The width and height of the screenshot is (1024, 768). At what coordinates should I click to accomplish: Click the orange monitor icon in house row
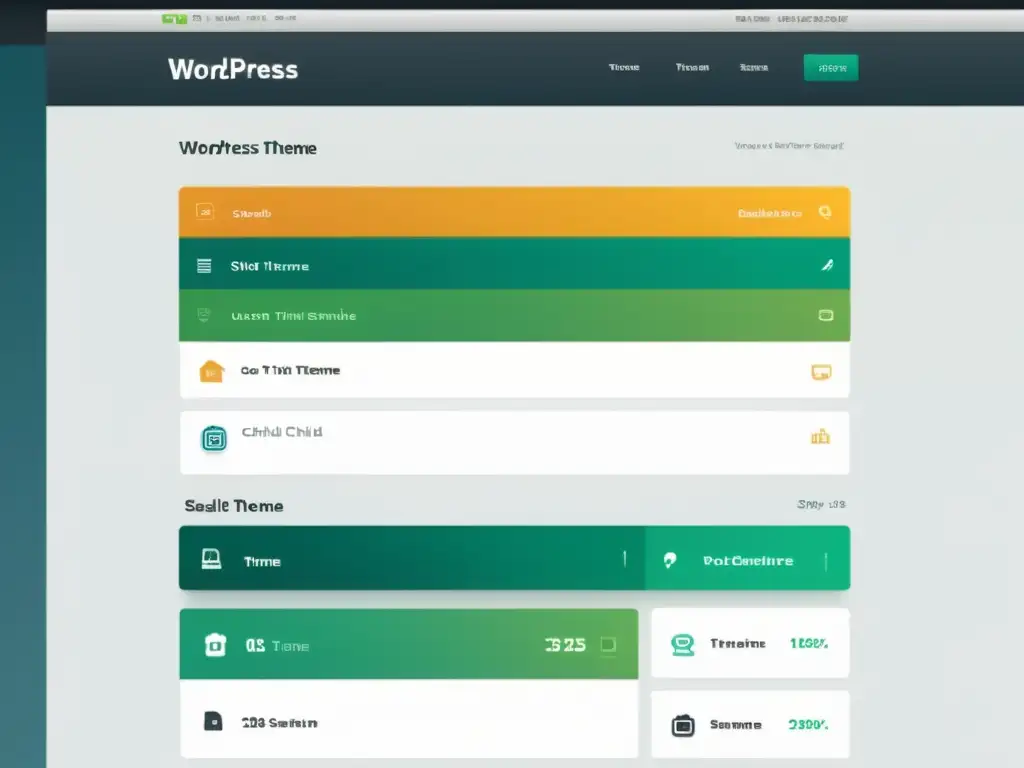click(x=821, y=372)
